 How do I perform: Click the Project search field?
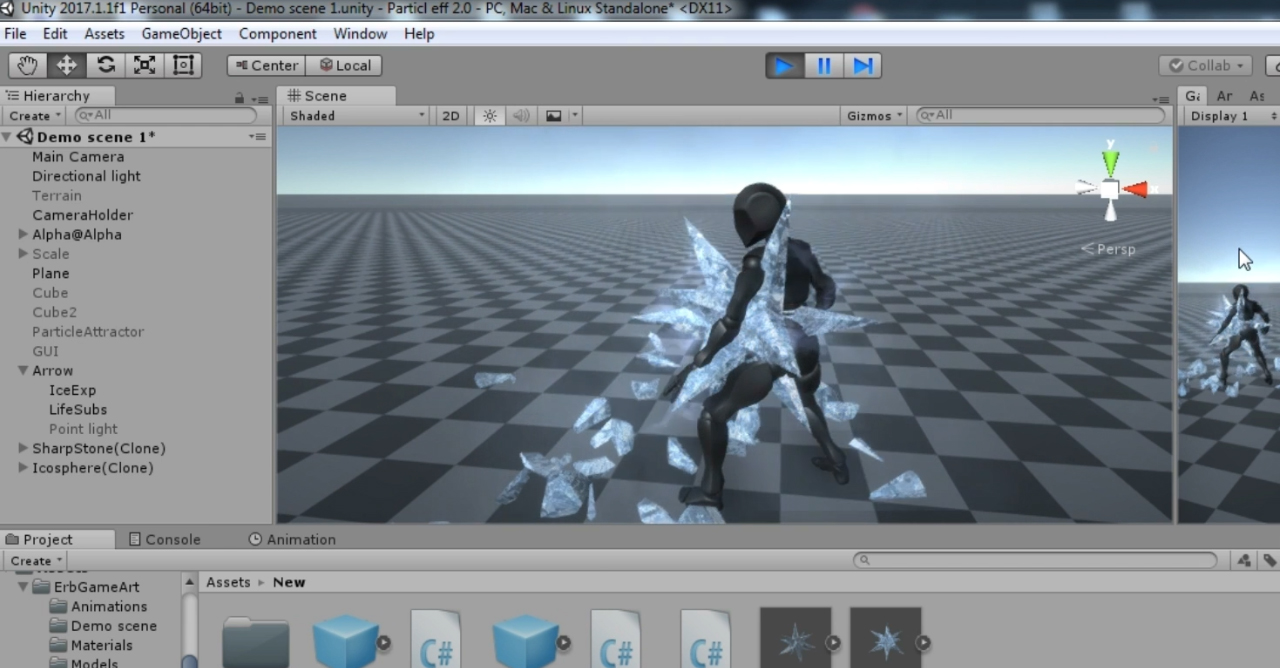[x=1035, y=561]
